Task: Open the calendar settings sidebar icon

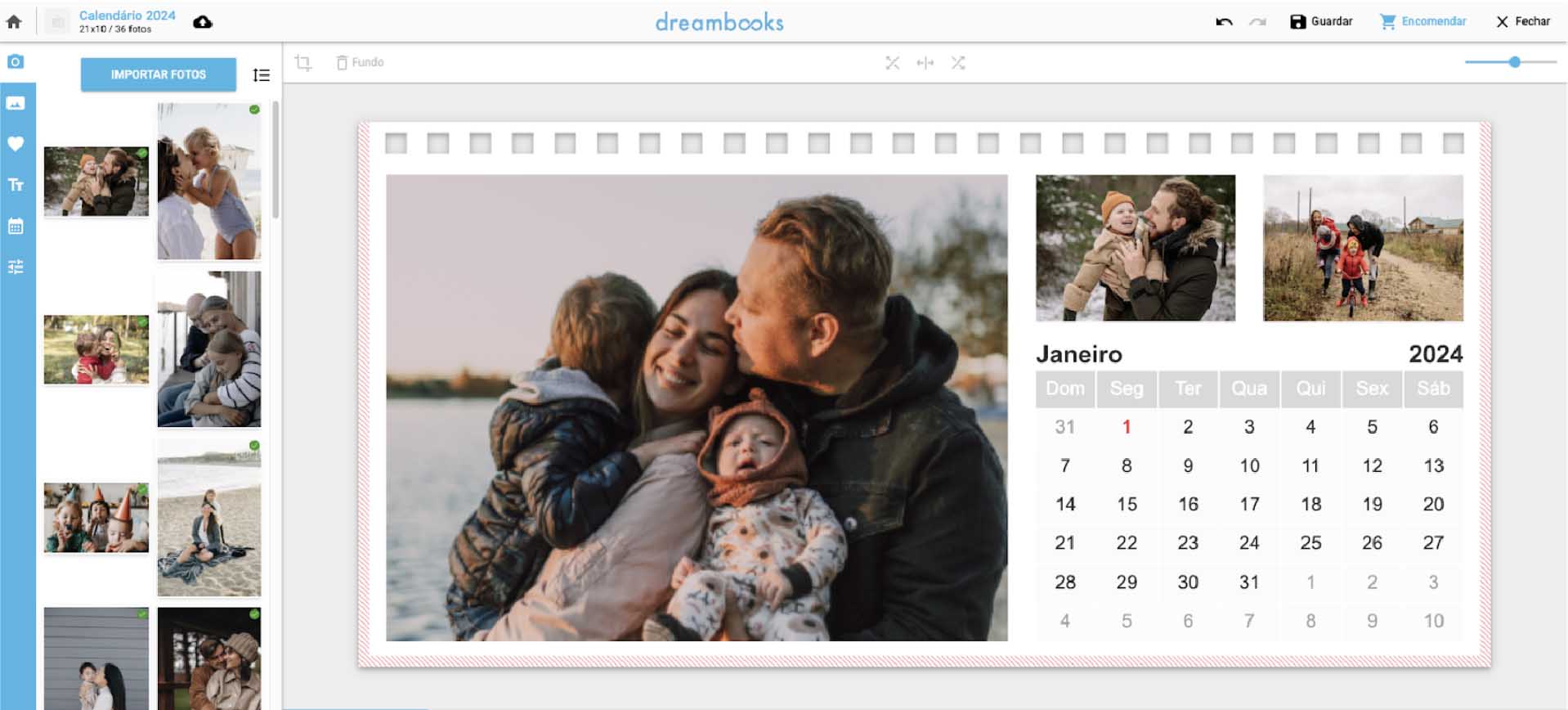Action: 16,227
